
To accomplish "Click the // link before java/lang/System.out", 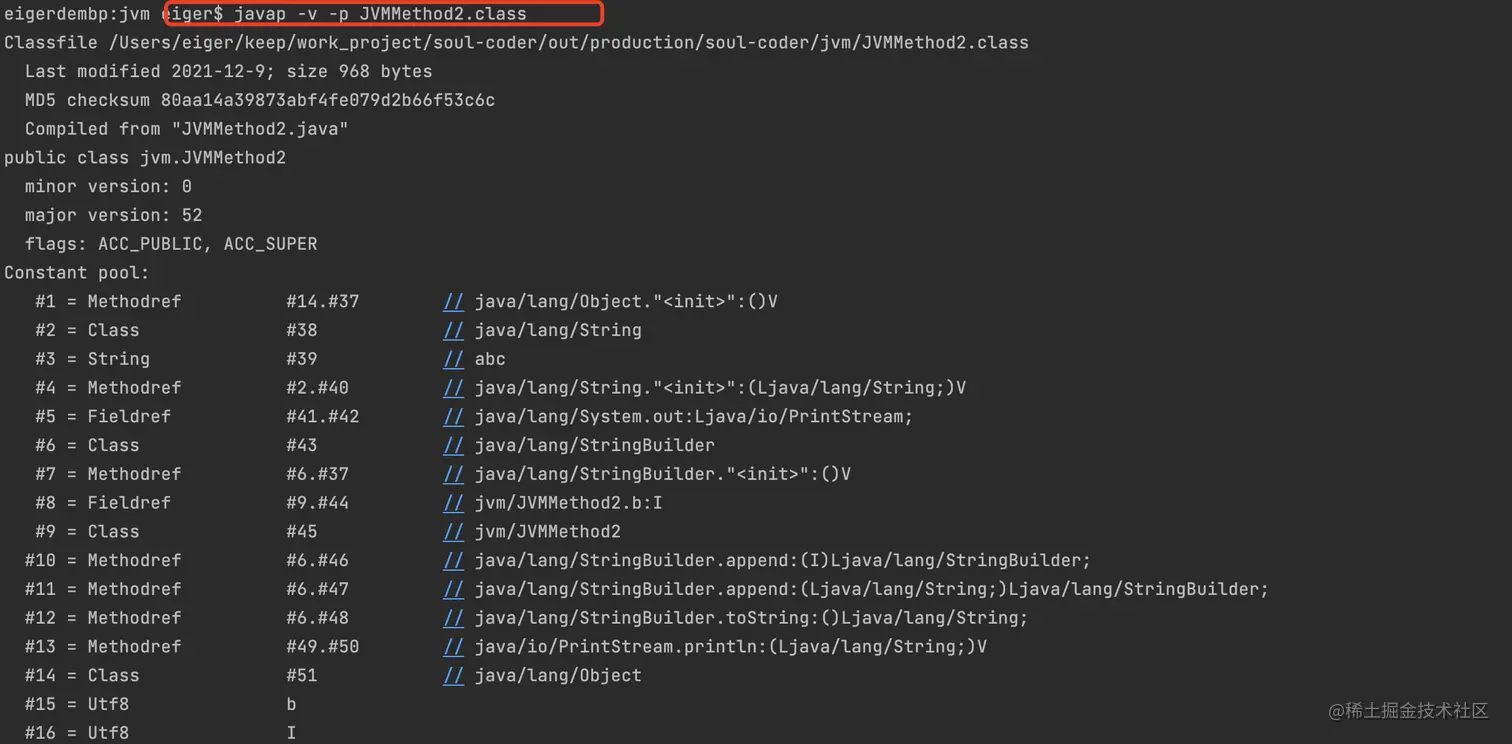I will (454, 416).
